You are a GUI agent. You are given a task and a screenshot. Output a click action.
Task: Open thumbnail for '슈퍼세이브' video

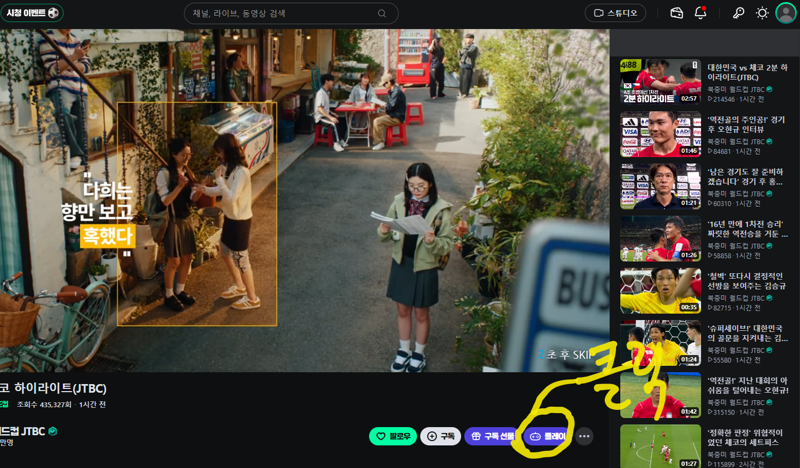[x=660, y=343]
